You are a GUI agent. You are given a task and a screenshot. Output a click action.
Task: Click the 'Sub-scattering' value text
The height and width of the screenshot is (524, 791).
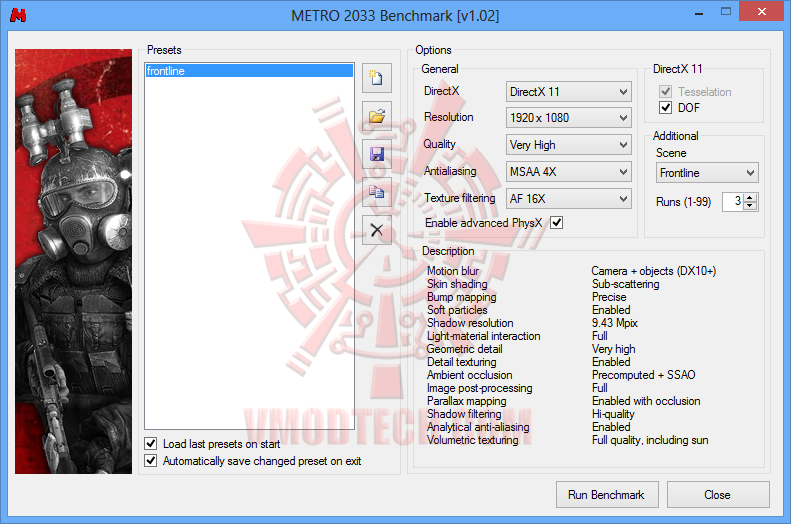coord(626,284)
